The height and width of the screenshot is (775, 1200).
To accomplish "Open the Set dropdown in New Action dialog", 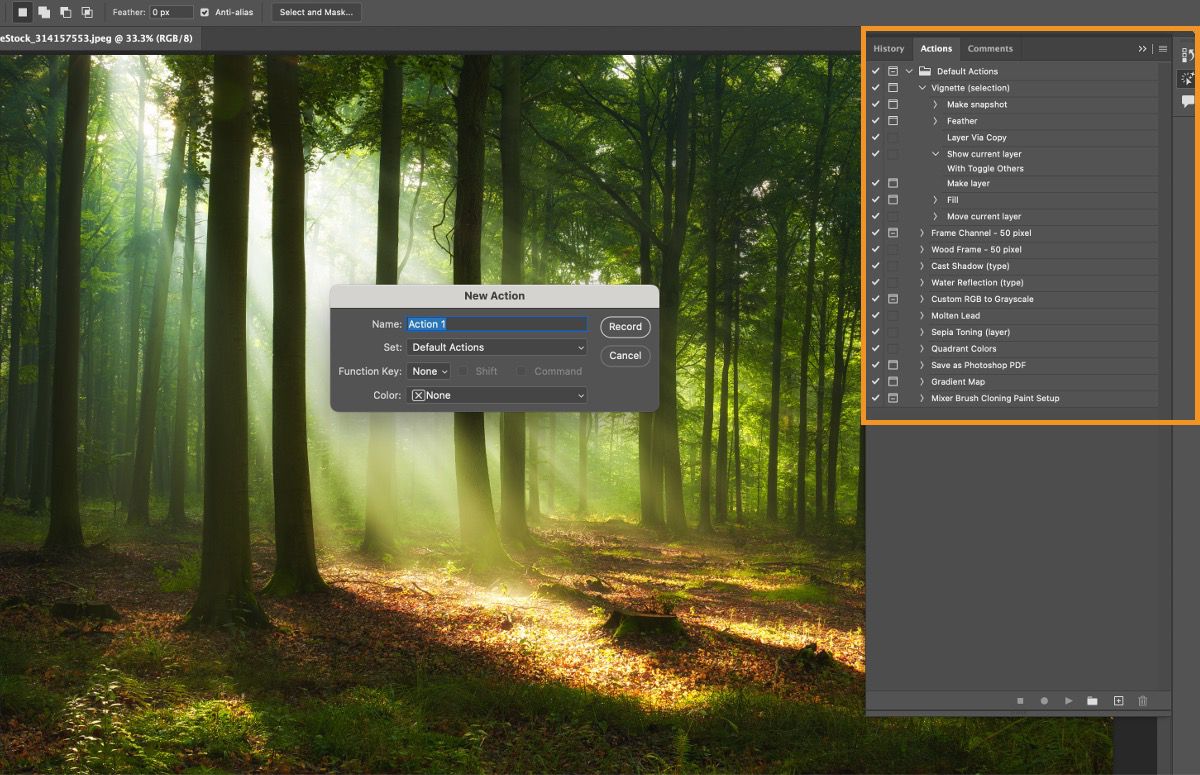I will pos(497,347).
